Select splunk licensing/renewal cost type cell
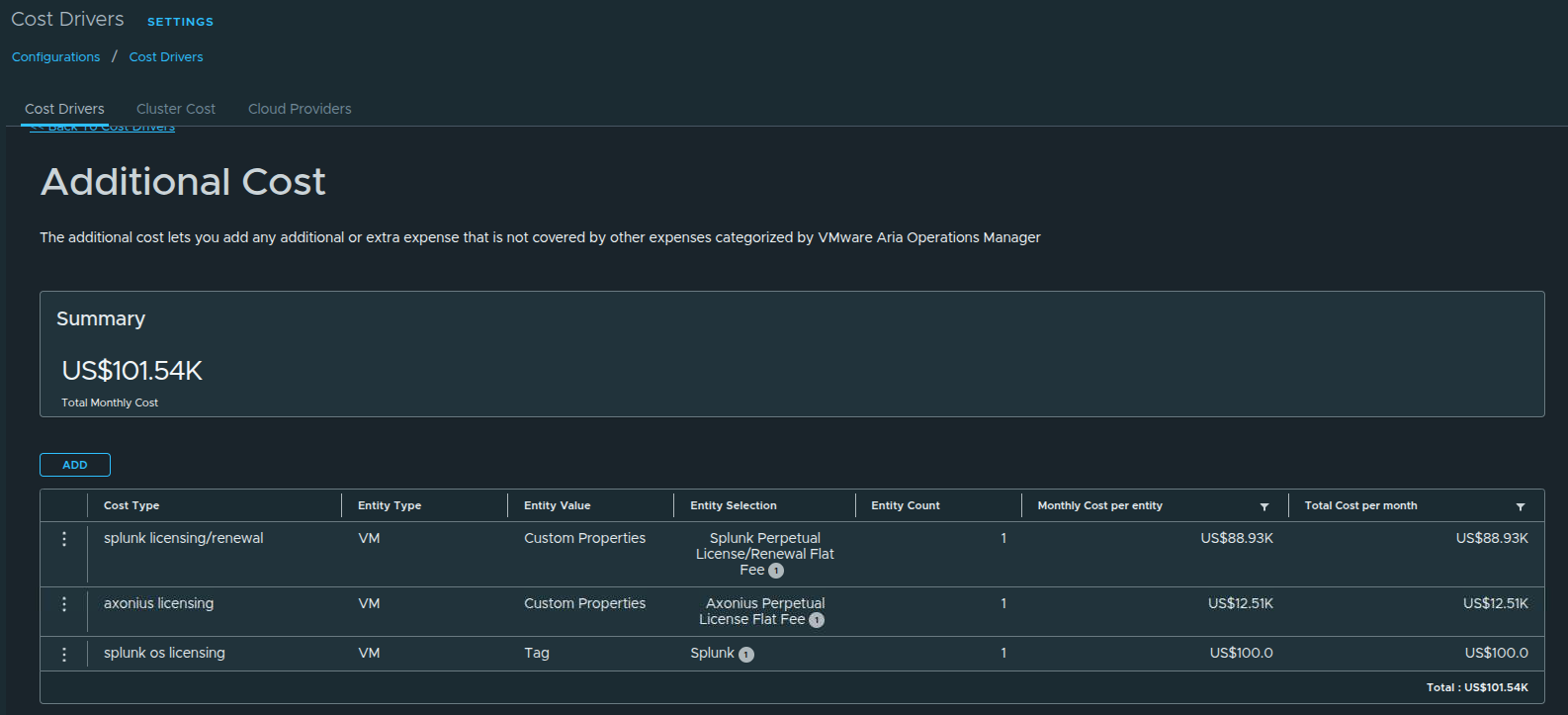The height and width of the screenshot is (715, 1568). (x=184, y=538)
